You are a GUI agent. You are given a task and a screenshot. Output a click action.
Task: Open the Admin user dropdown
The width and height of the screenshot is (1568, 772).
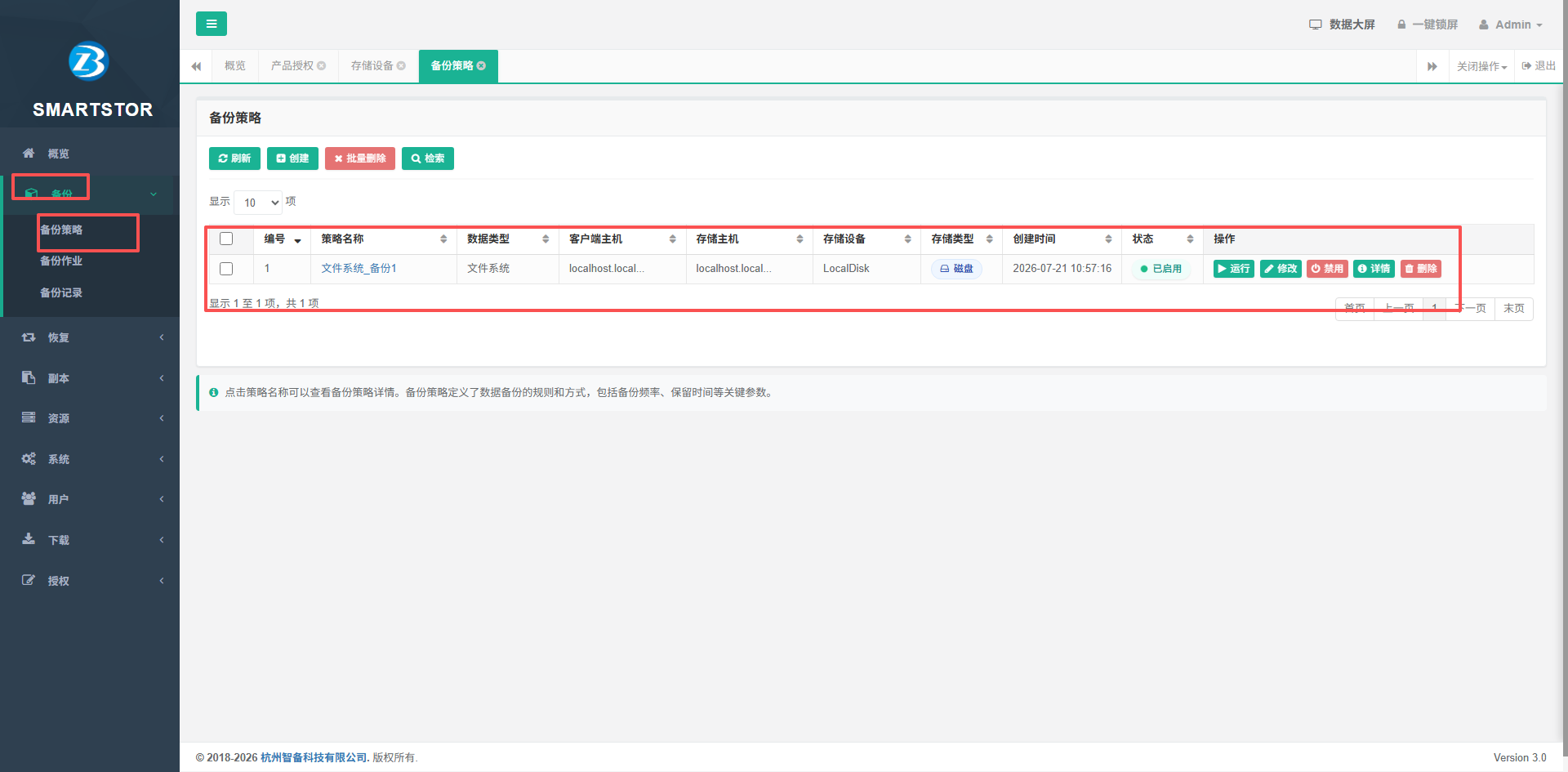pyautogui.click(x=1511, y=25)
